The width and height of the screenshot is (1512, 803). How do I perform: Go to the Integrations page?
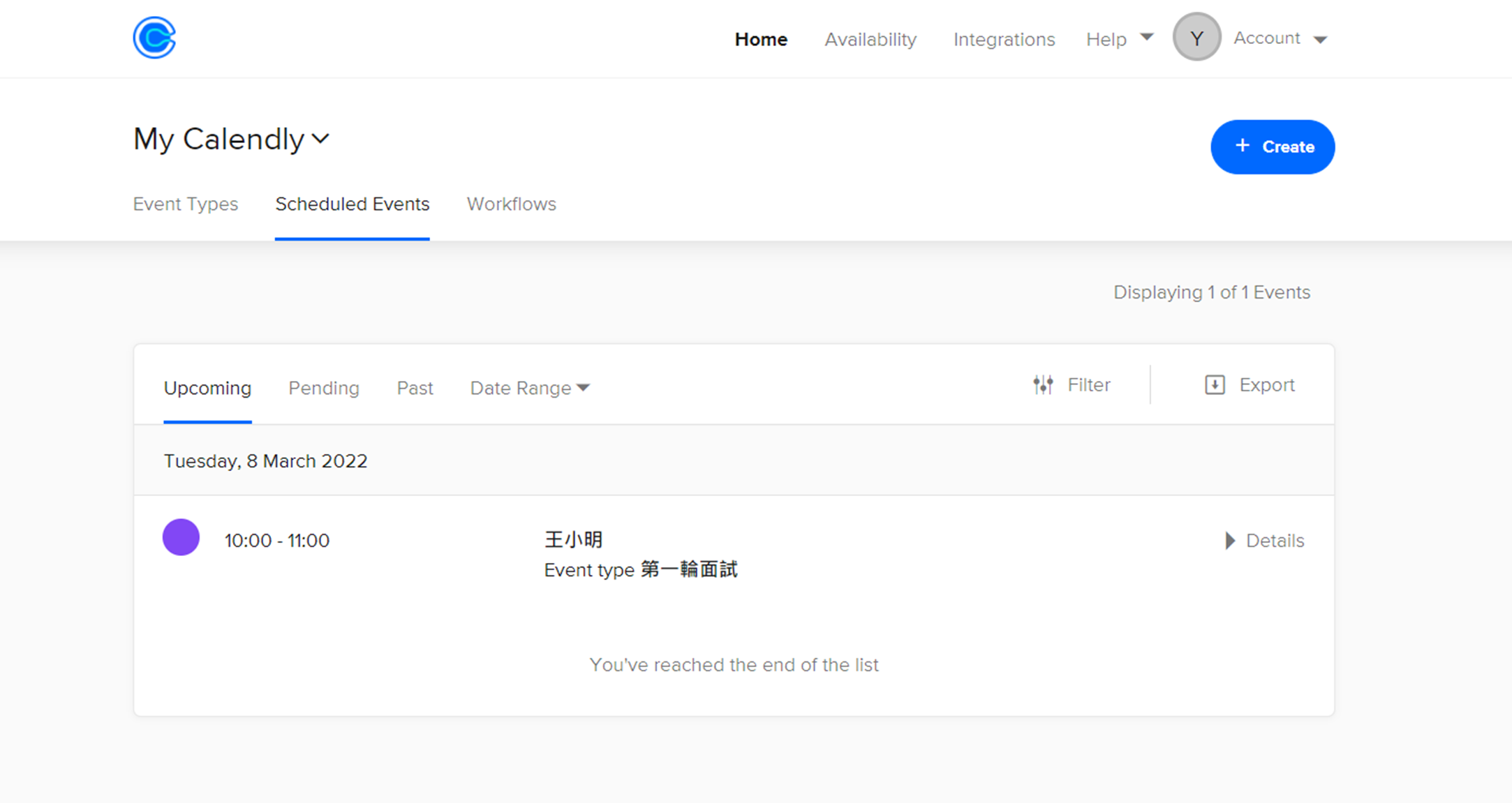pos(1004,39)
